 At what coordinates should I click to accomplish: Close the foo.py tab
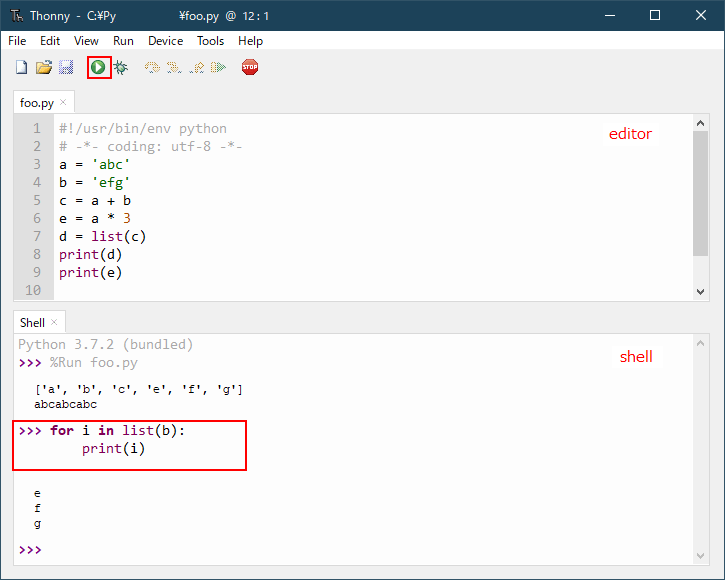pyautogui.click(x=63, y=102)
